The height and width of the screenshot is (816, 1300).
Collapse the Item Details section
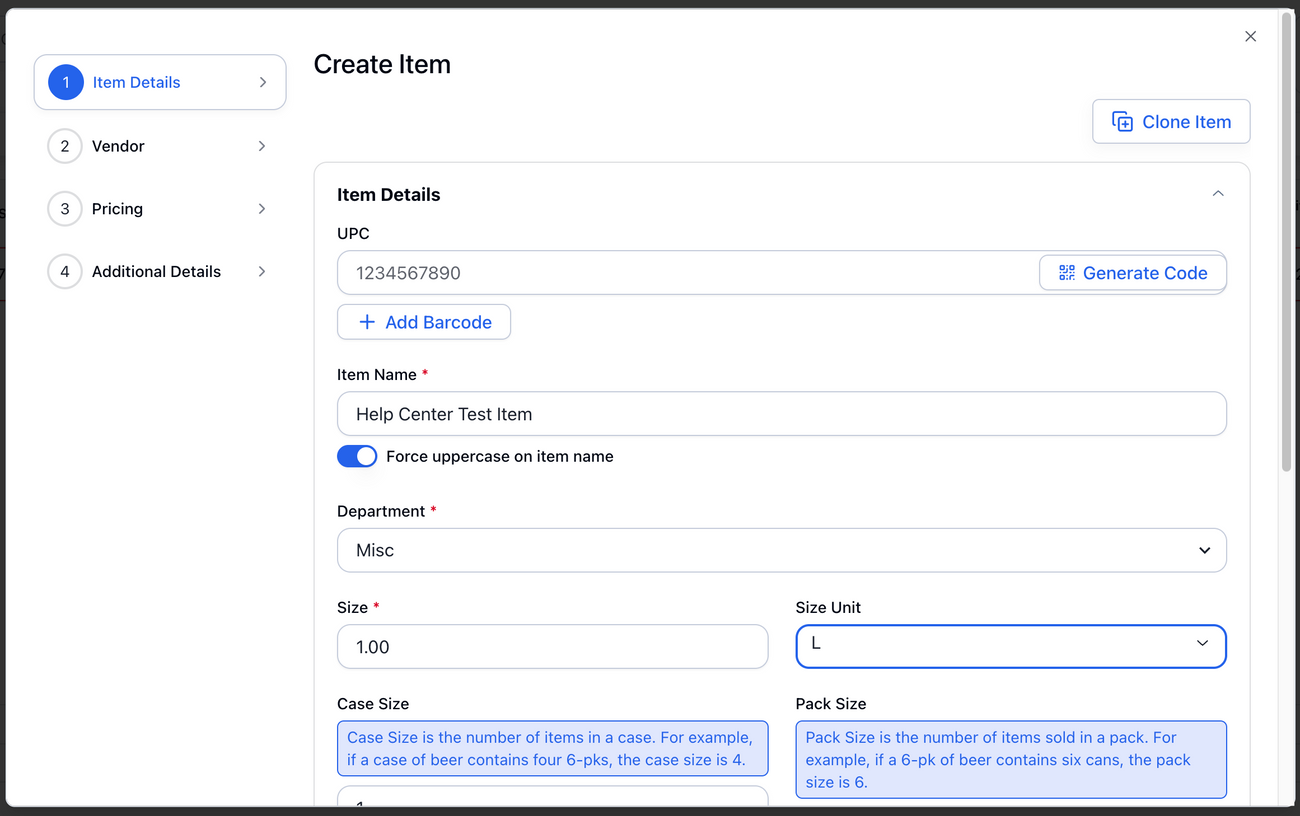pos(1218,194)
